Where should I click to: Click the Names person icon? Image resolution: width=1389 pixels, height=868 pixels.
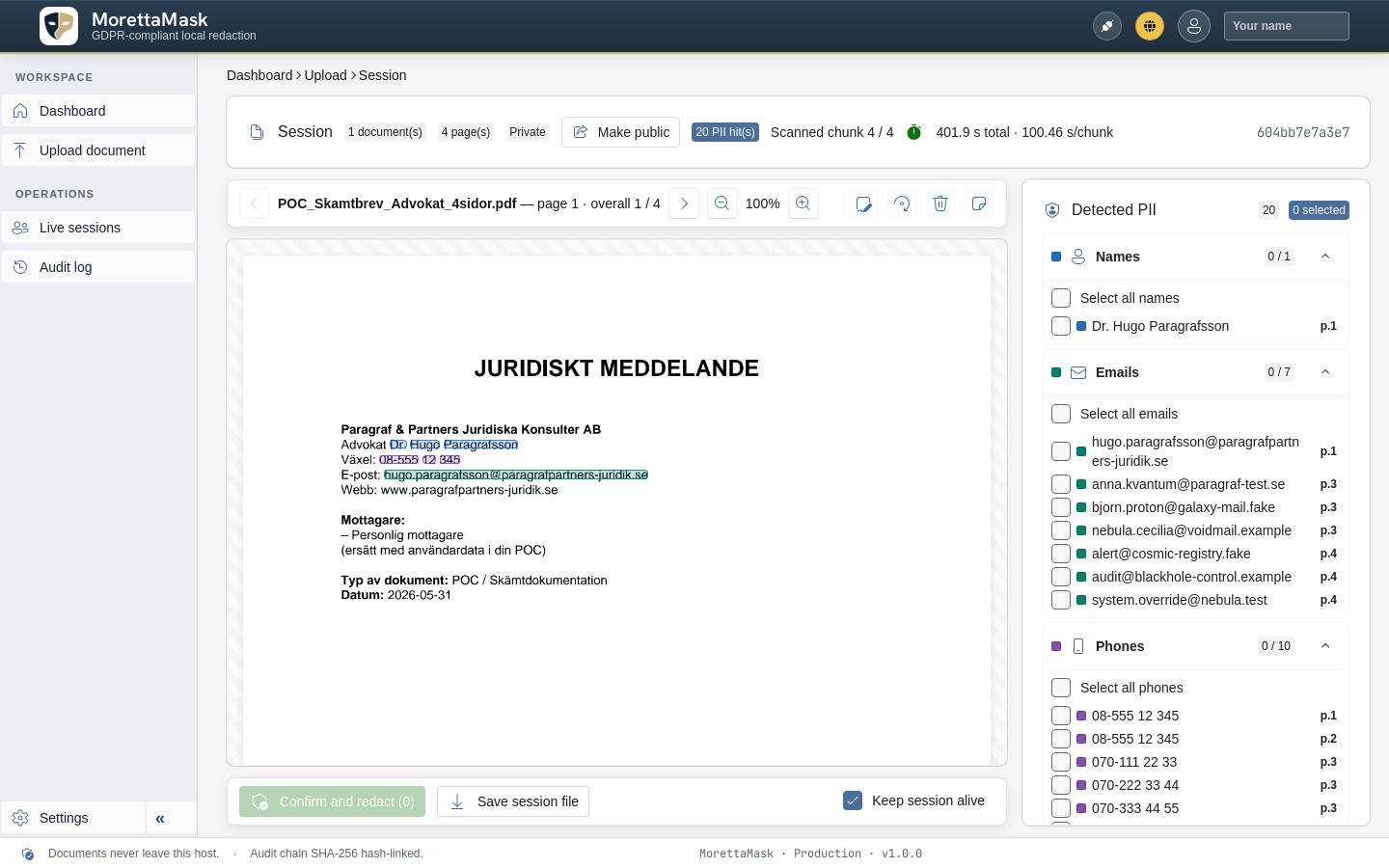[1078, 257]
